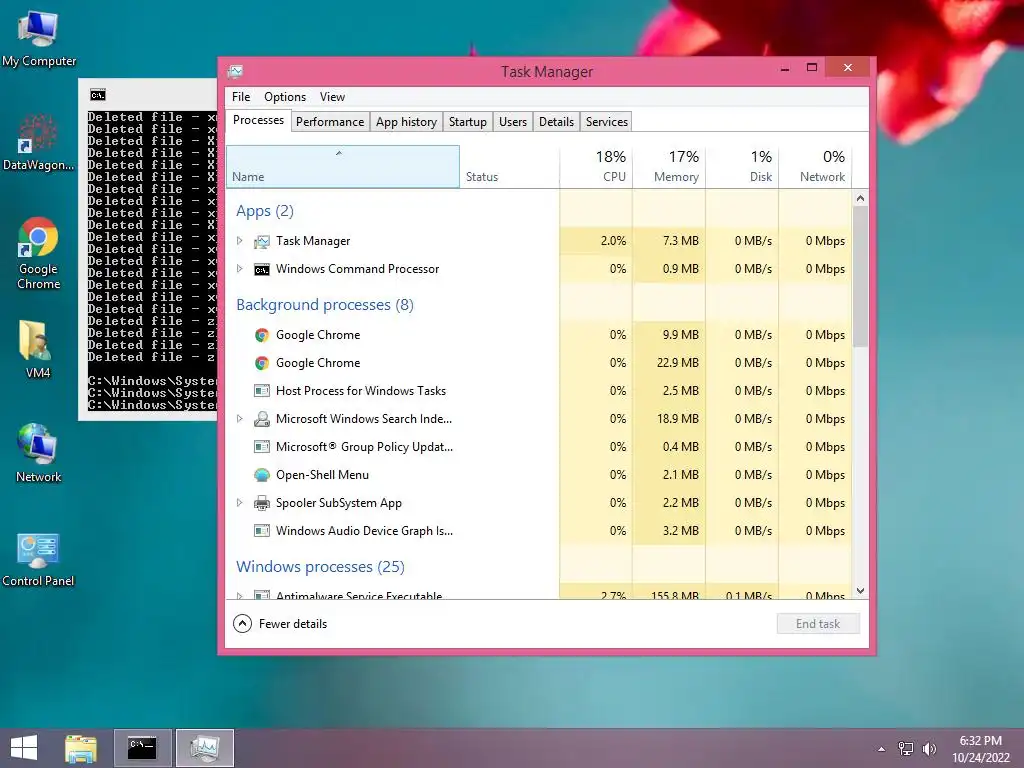Switch to the Performance tab
The width and height of the screenshot is (1024, 768).
coord(330,122)
